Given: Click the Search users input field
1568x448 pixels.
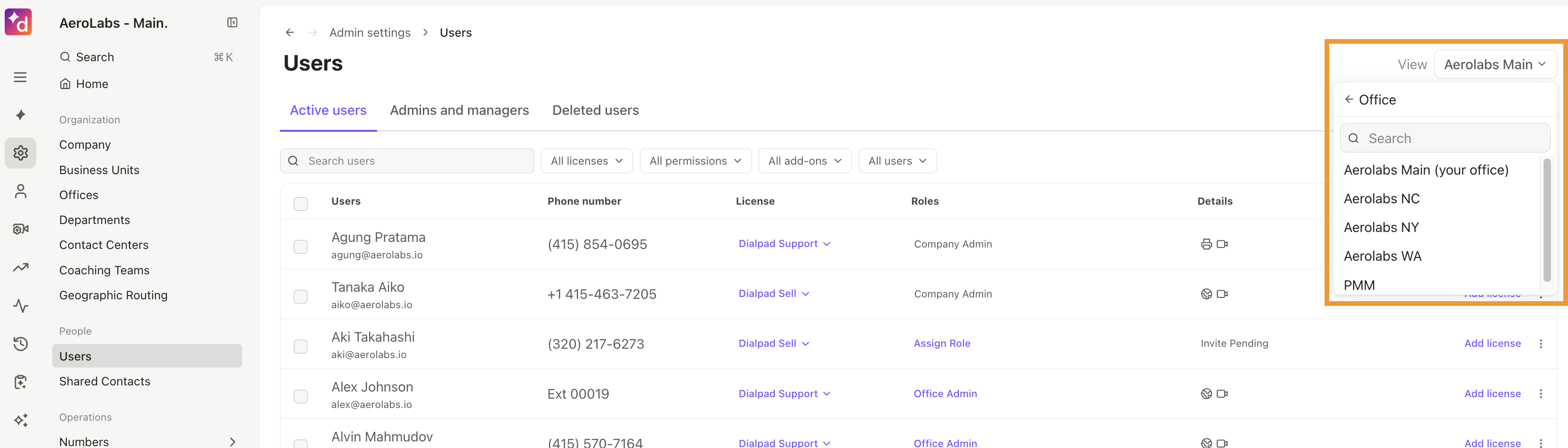Looking at the screenshot, I should click(x=407, y=160).
